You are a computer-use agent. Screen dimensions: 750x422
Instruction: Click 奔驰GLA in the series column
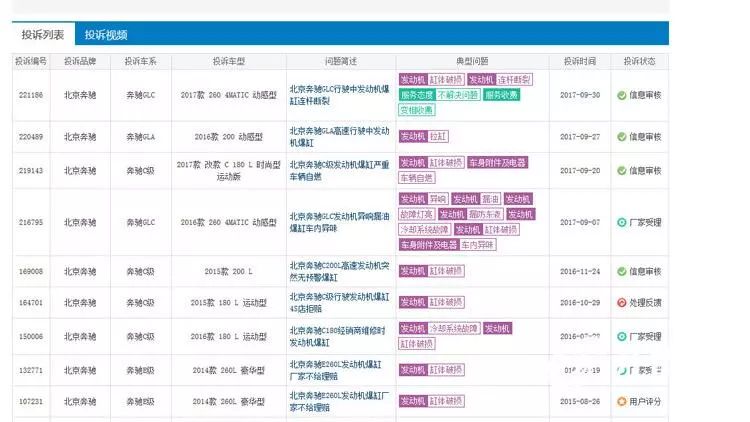[x=141, y=137]
